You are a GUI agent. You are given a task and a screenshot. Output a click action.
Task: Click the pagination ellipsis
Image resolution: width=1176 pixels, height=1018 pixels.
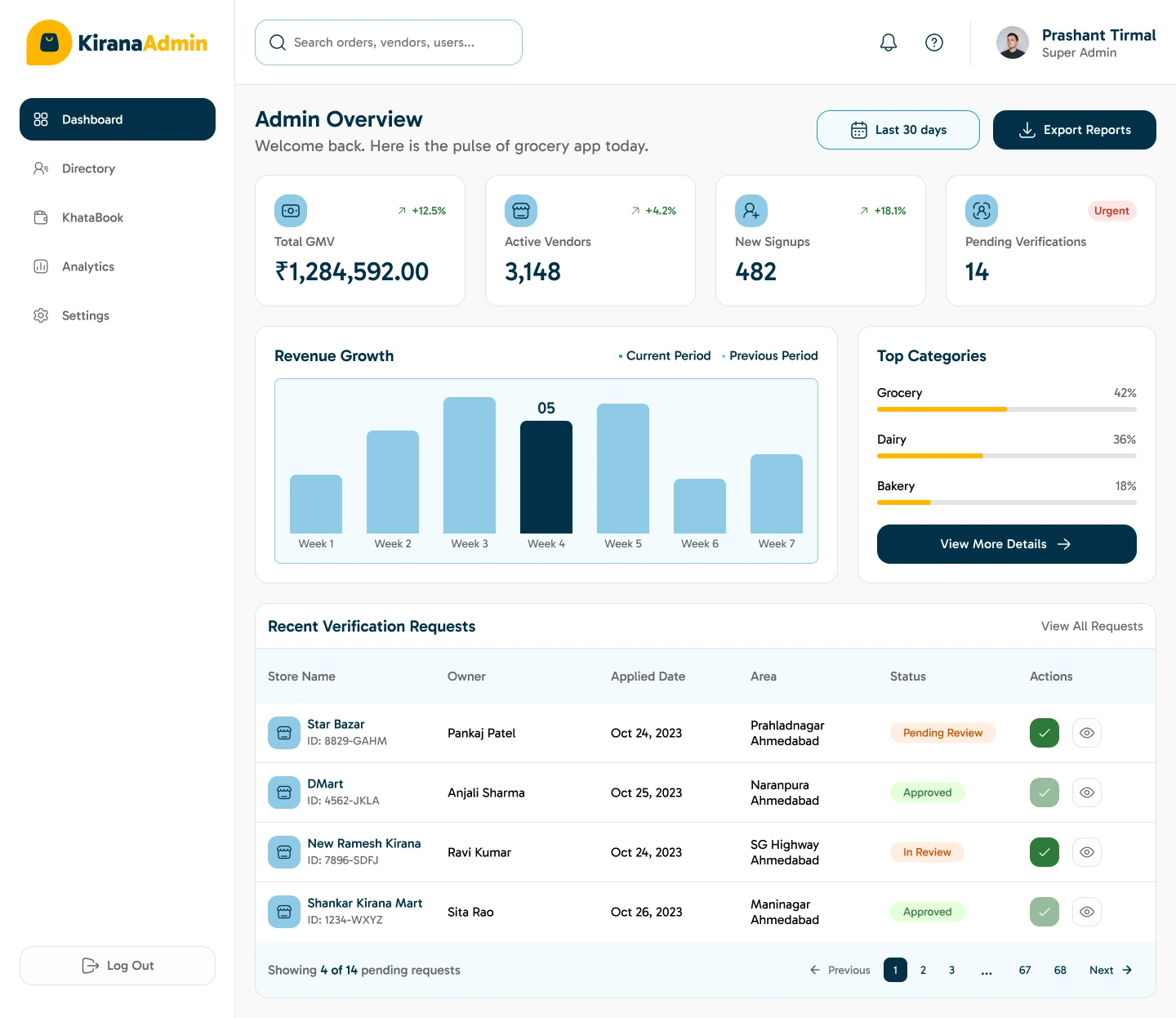coord(987,971)
